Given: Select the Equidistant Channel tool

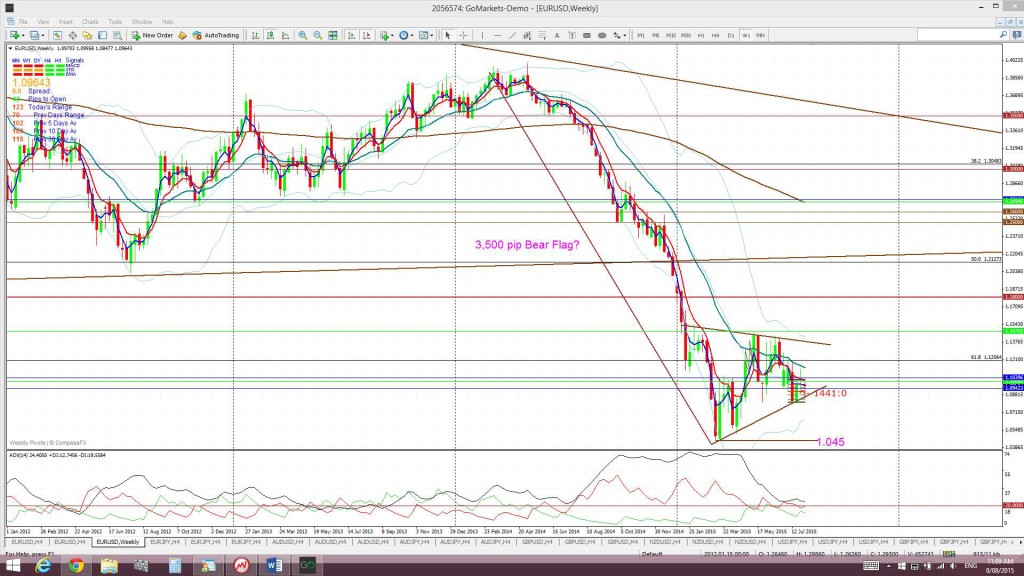Looking at the screenshot, I should coord(527,35).
